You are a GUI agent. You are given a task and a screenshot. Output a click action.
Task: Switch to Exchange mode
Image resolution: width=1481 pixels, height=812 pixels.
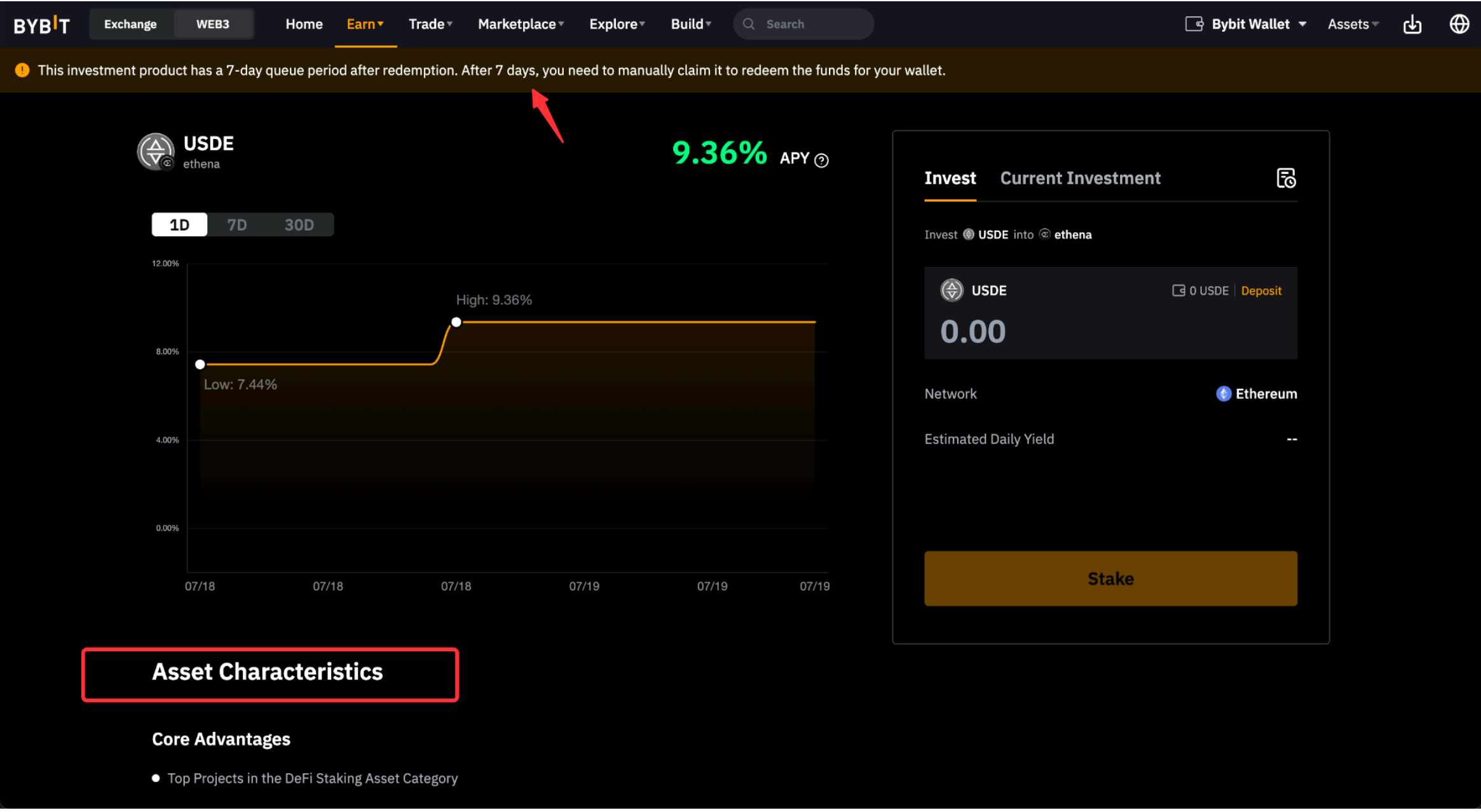point(130,24)
